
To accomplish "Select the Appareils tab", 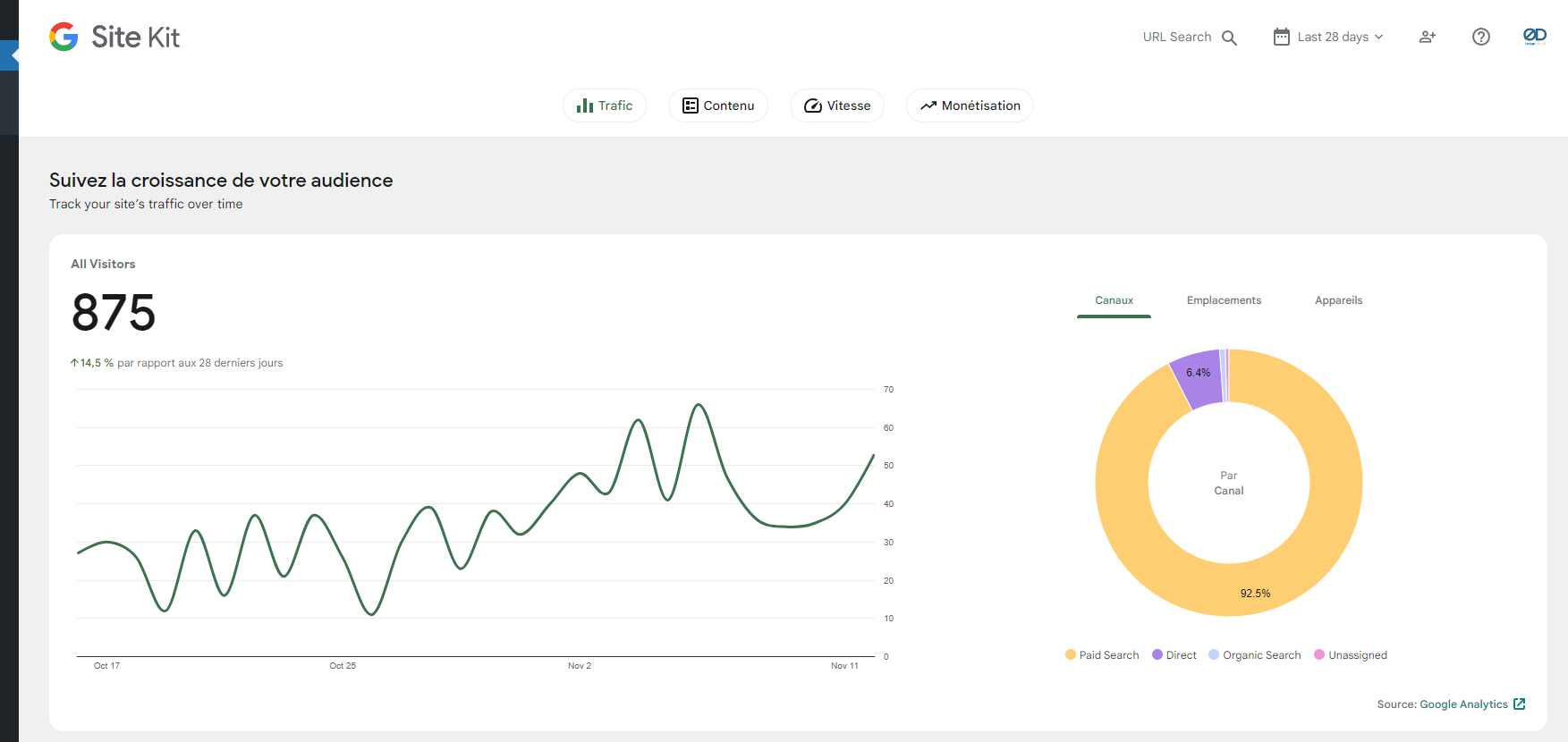I will [x=1338, y=300].
